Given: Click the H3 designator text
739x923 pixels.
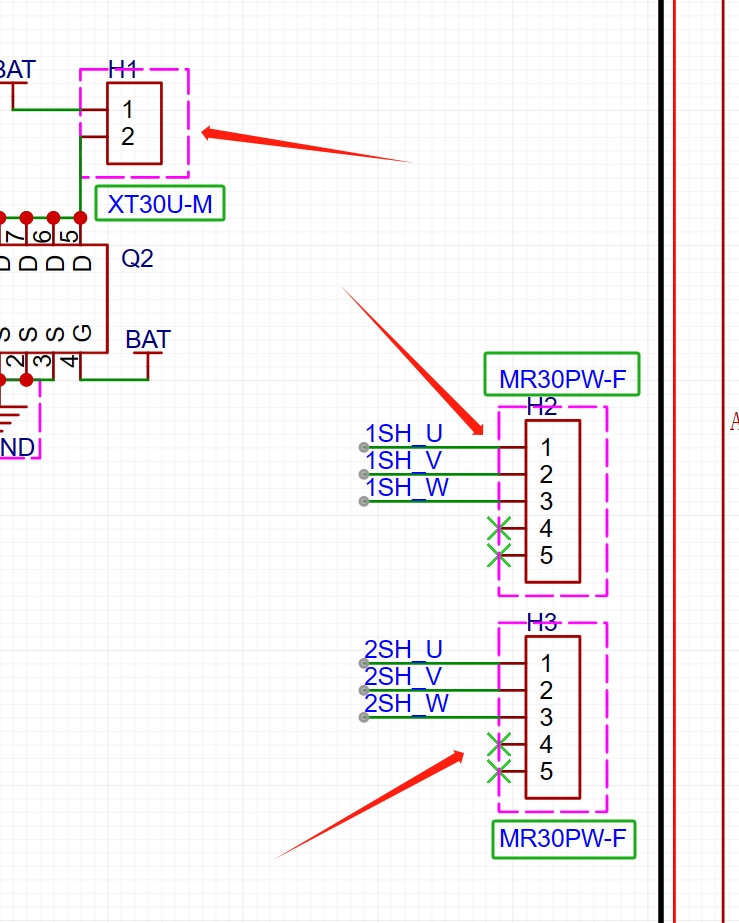Looking at the screenshot, I should [x=542, y=623].
